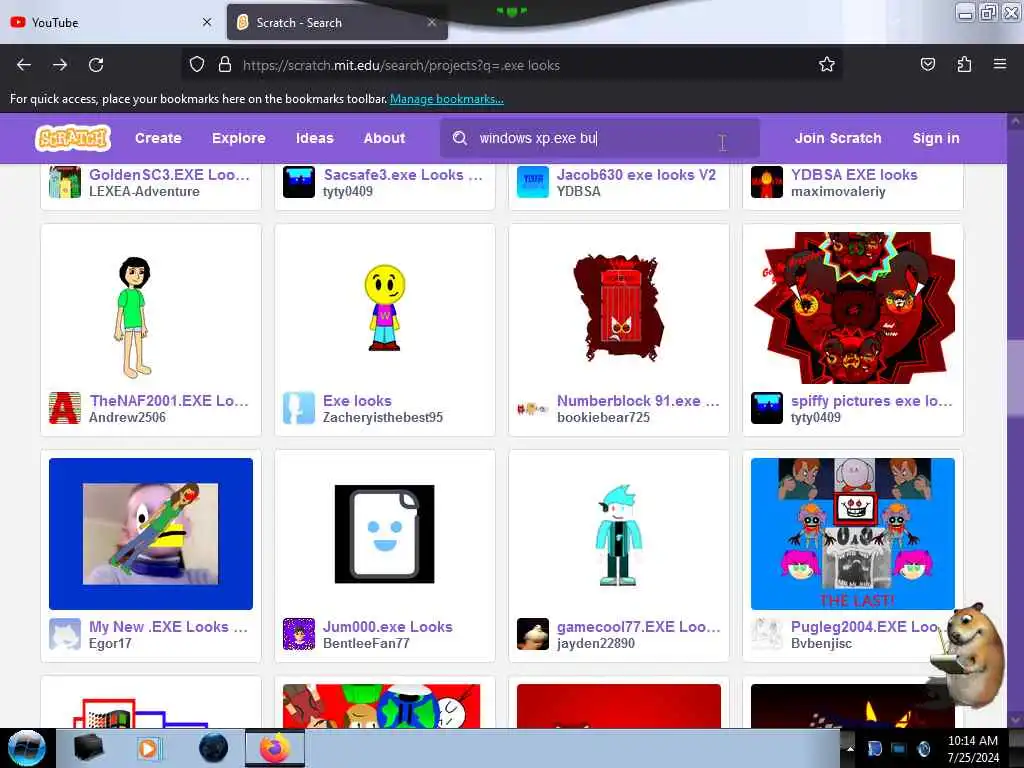Viewport: 1024px width, 768px height.
Task: Open Zacheryisthebest95's avatar icon
Action: point(298,408)
